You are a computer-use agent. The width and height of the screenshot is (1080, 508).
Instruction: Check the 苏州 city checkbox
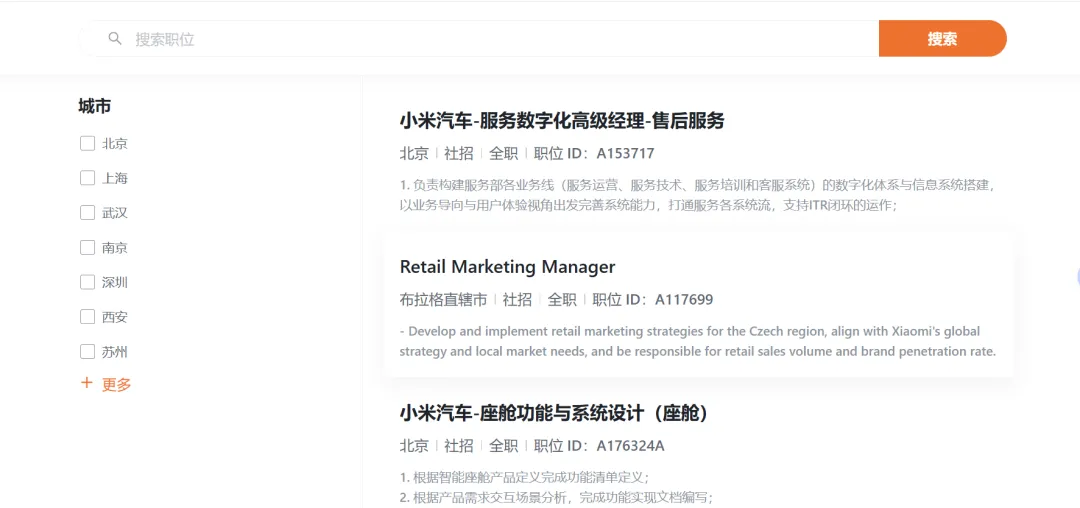click(87, 352)
